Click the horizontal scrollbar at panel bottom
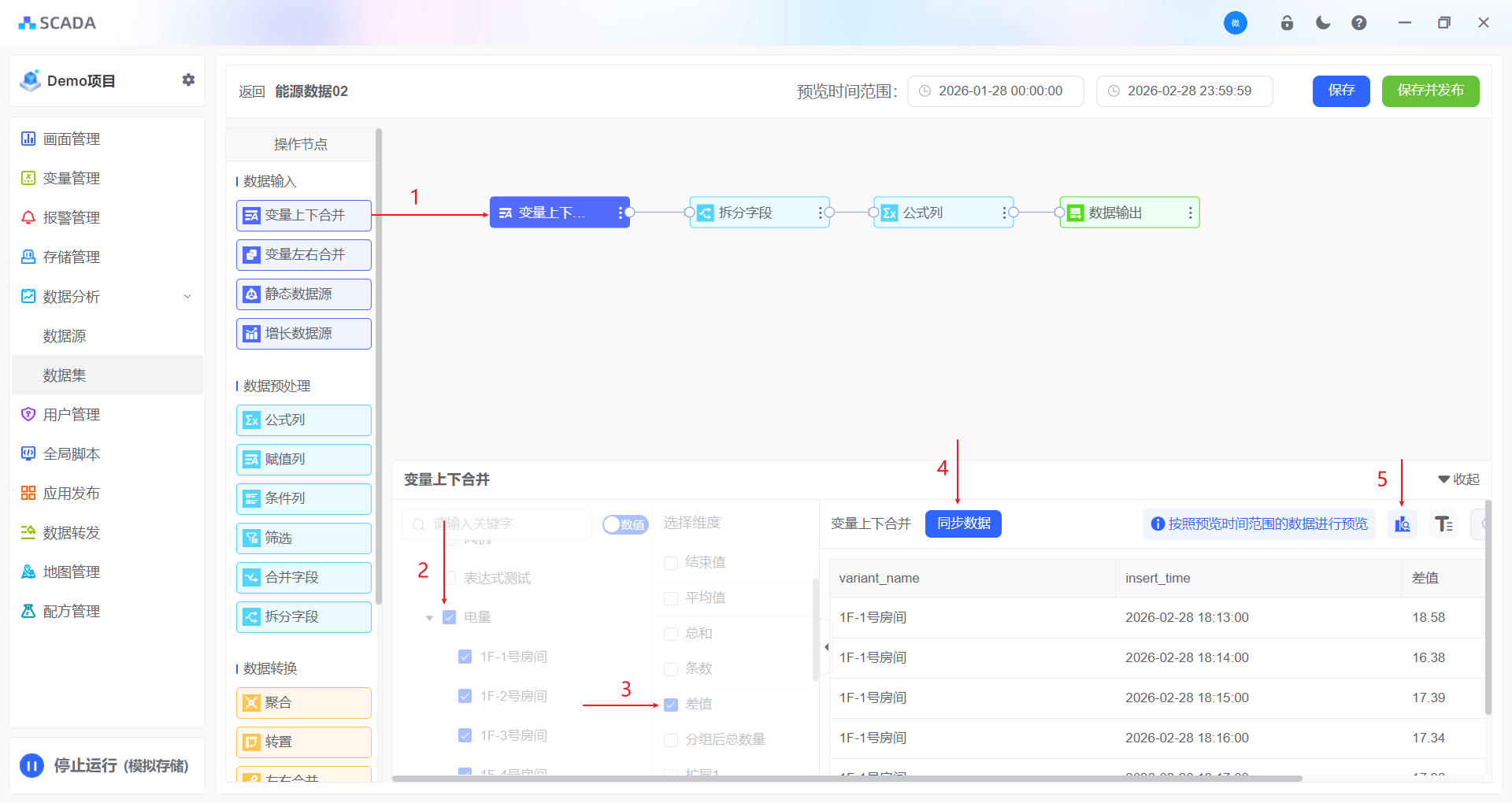 pos(847,779)
